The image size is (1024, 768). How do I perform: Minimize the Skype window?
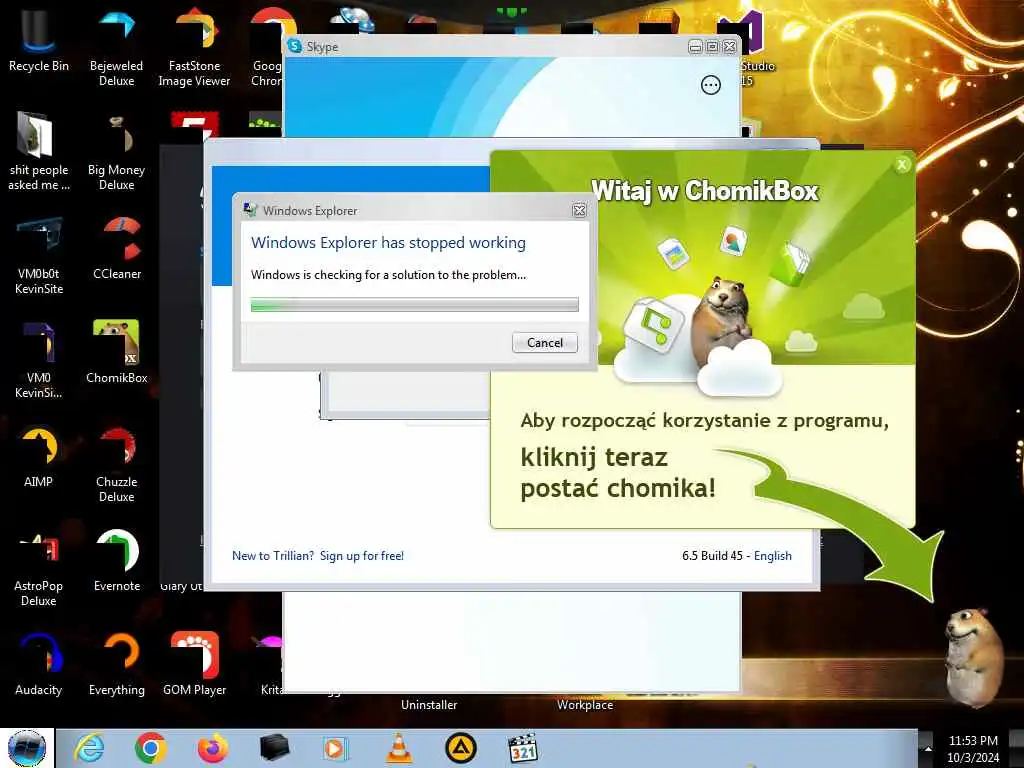pyautogui.click(x=696, y=46)
